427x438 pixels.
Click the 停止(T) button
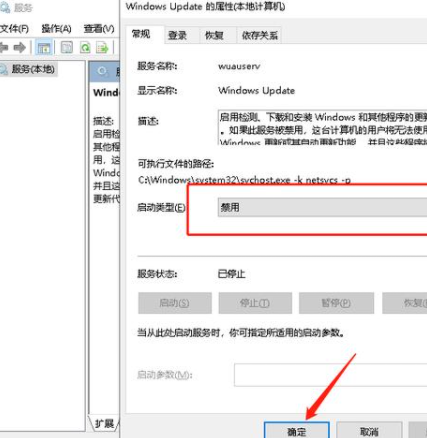(x=255, y=303)
